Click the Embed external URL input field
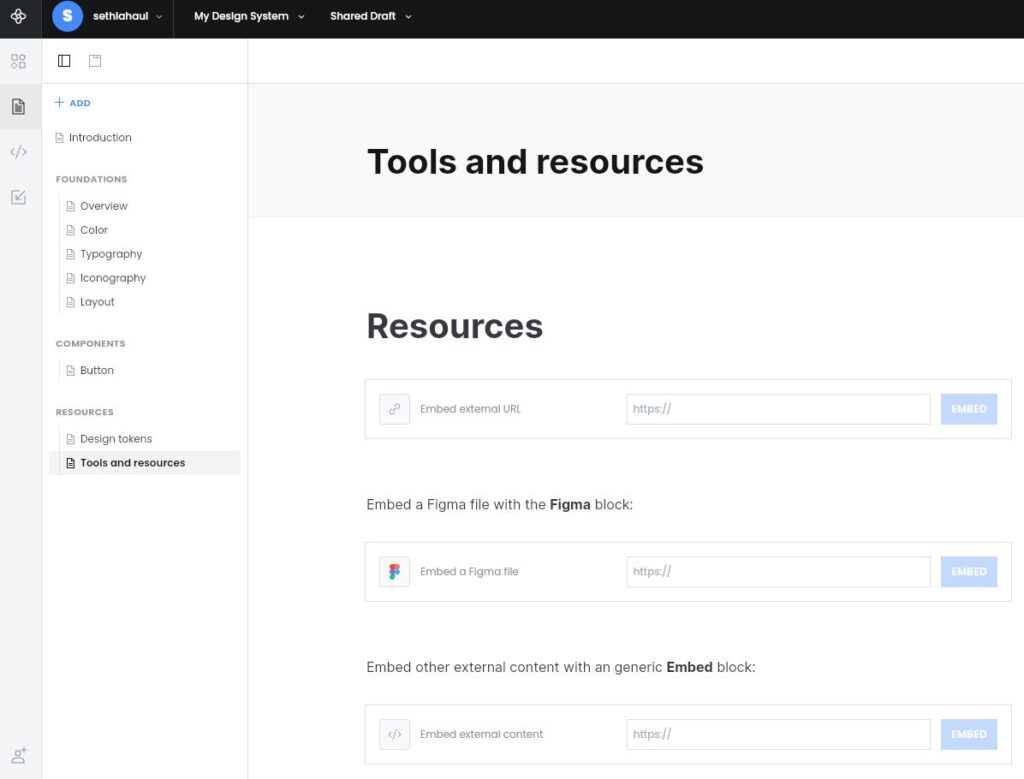The image size is (1024, 779). tap(778, 409)
